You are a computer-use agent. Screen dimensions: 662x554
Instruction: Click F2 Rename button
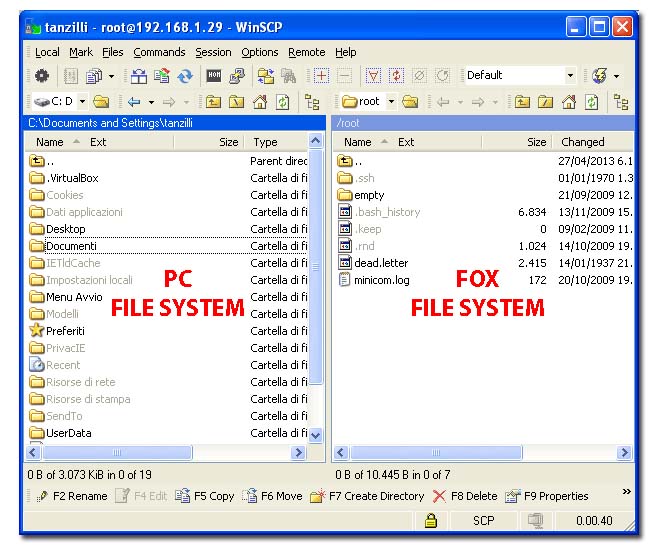click(72, 496)
